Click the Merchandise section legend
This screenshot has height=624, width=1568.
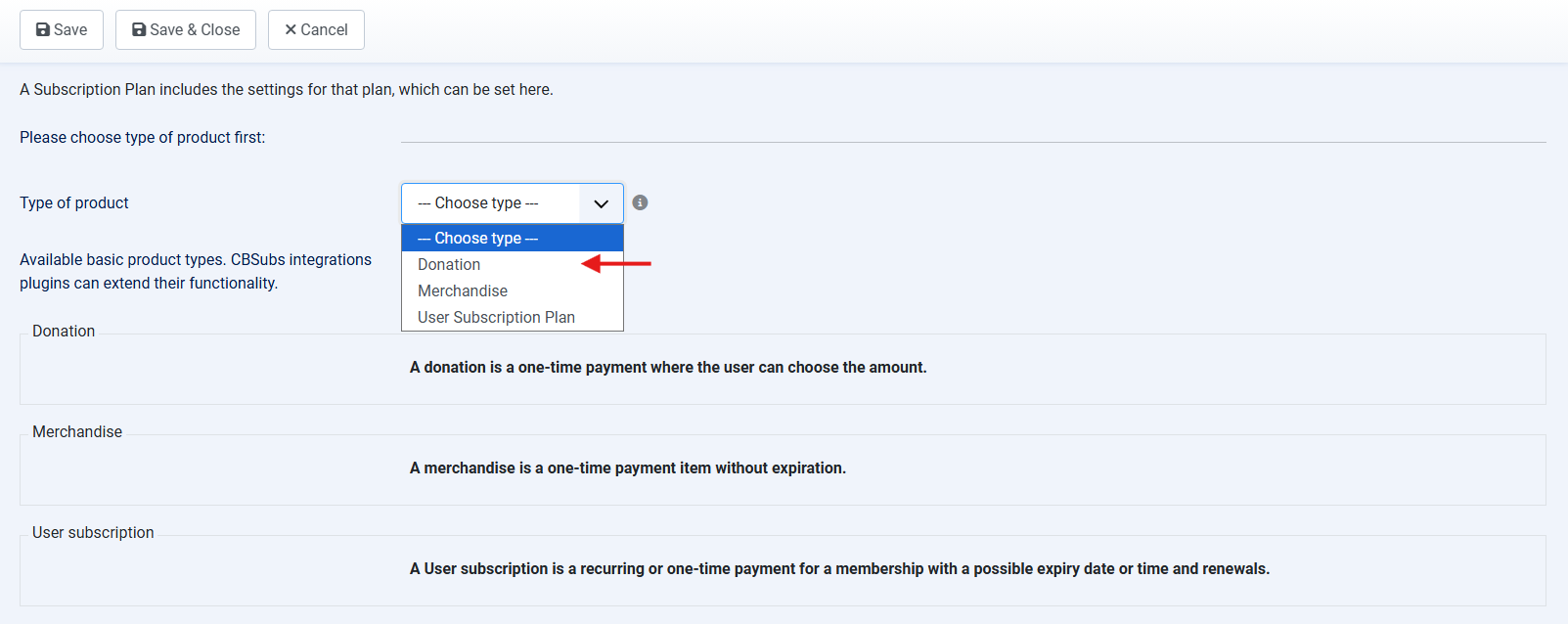pyautogui.click(x=77, y=431)
